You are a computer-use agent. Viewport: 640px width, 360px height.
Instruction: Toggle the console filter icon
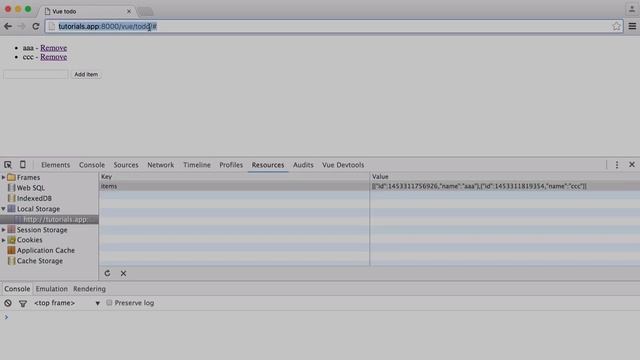coord(23,303)
